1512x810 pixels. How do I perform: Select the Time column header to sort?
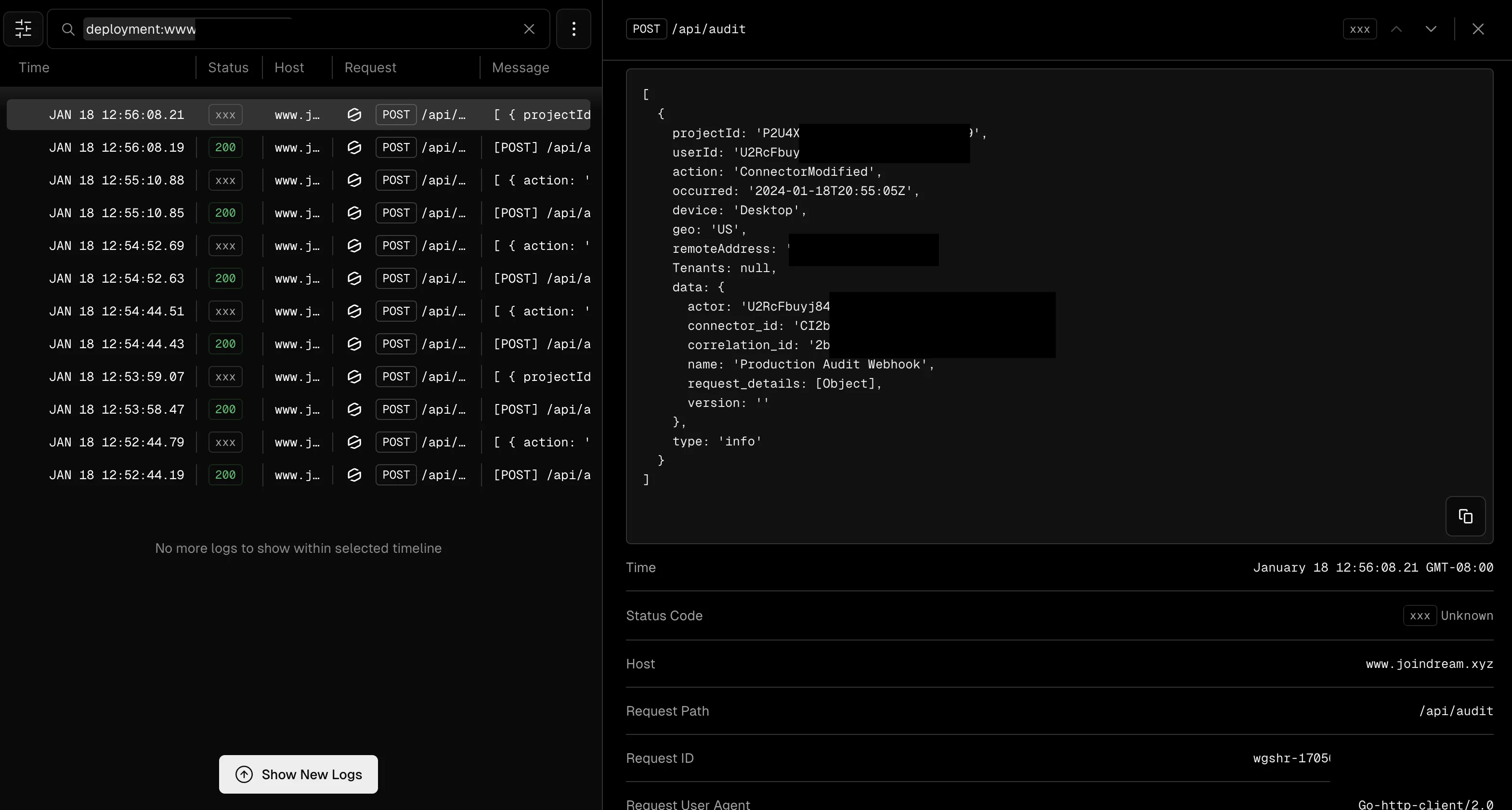[x=35, y=67]
